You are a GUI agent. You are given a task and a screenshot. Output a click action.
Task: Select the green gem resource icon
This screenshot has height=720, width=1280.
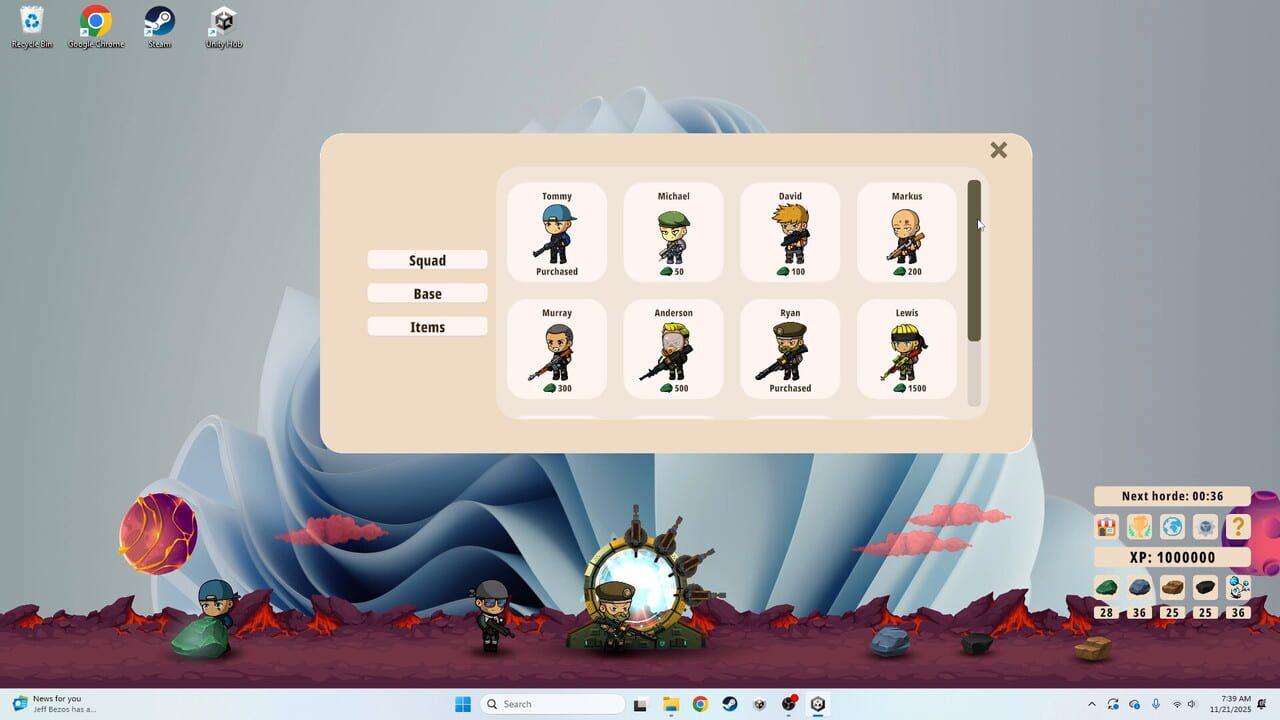pos(1106,588)
